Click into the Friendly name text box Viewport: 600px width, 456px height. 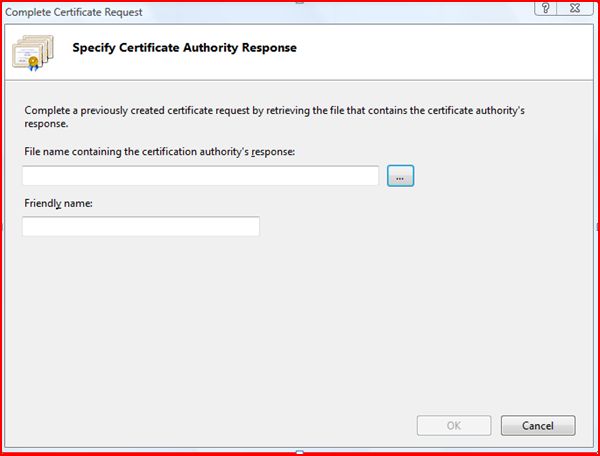point(141,226)
